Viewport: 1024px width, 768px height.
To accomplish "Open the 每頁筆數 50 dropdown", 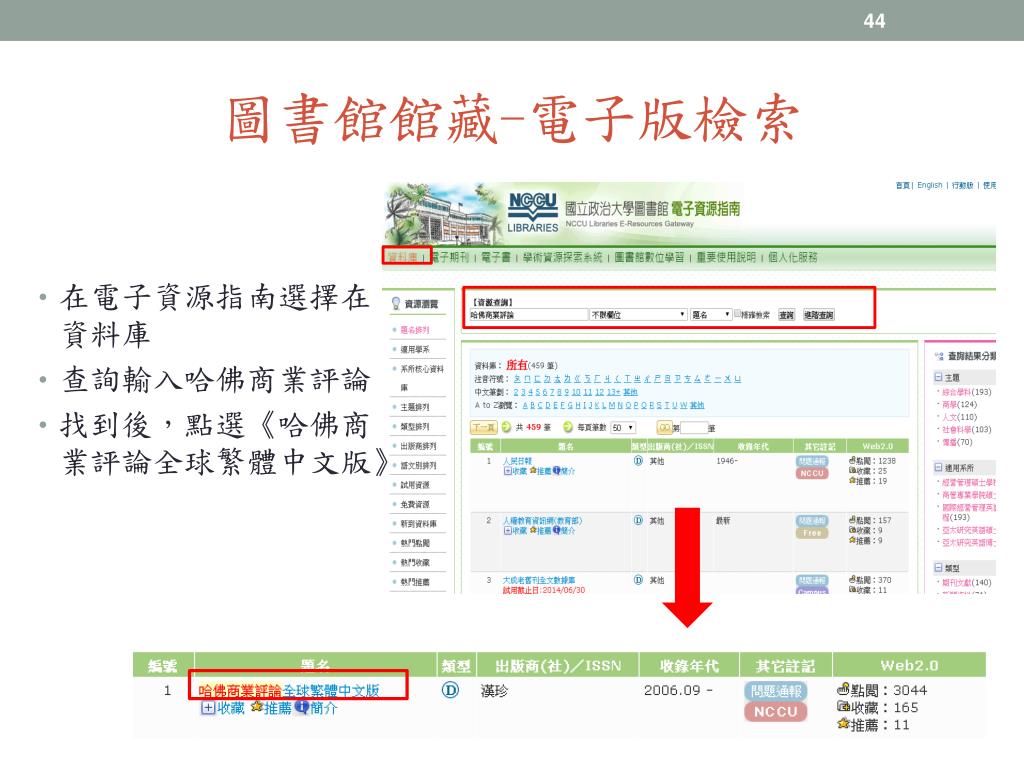I will coord(623,428).
